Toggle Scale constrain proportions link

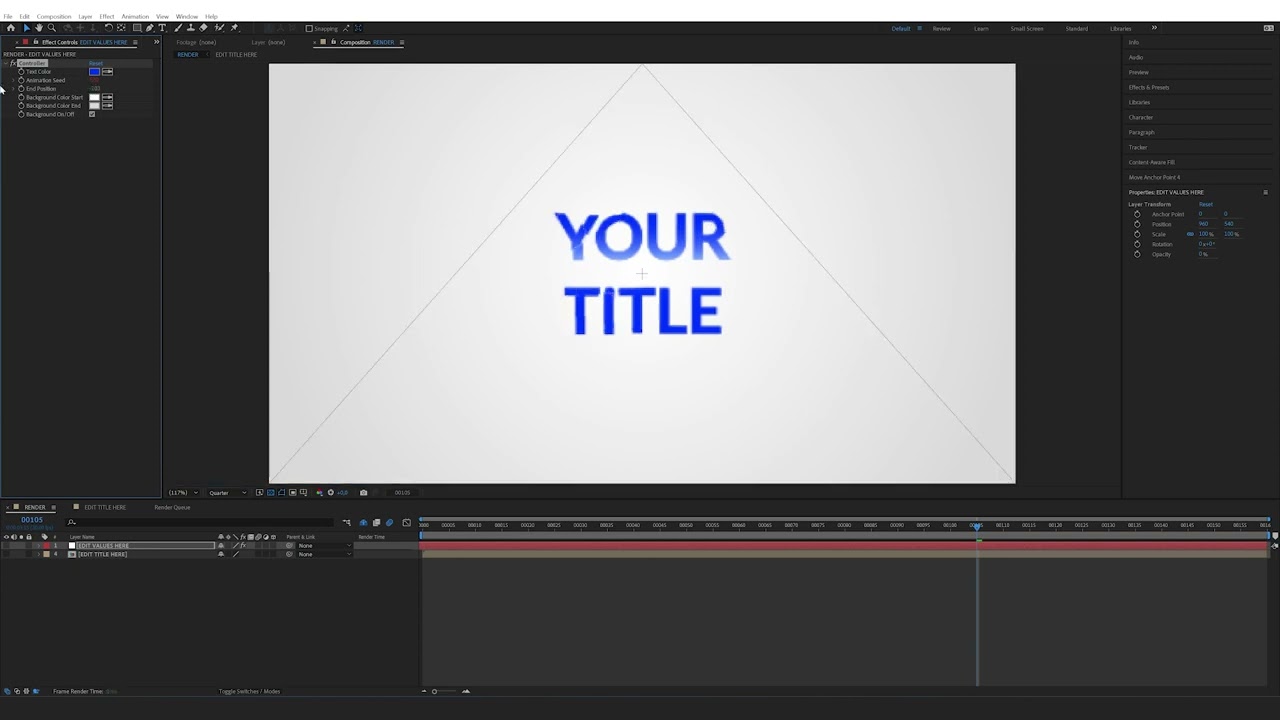[x=1190, y=234]
